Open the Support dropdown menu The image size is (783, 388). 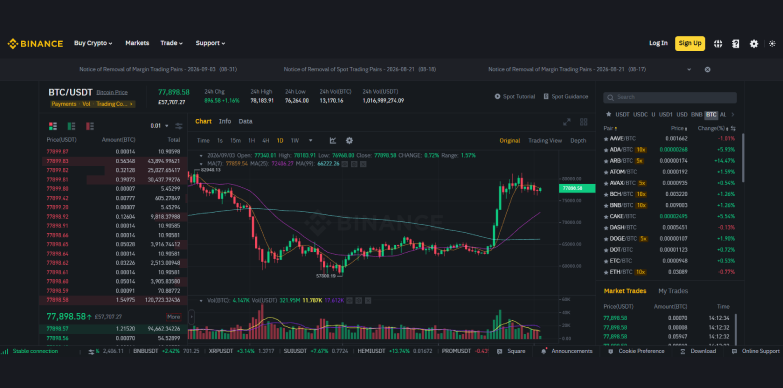click(210, 43)
